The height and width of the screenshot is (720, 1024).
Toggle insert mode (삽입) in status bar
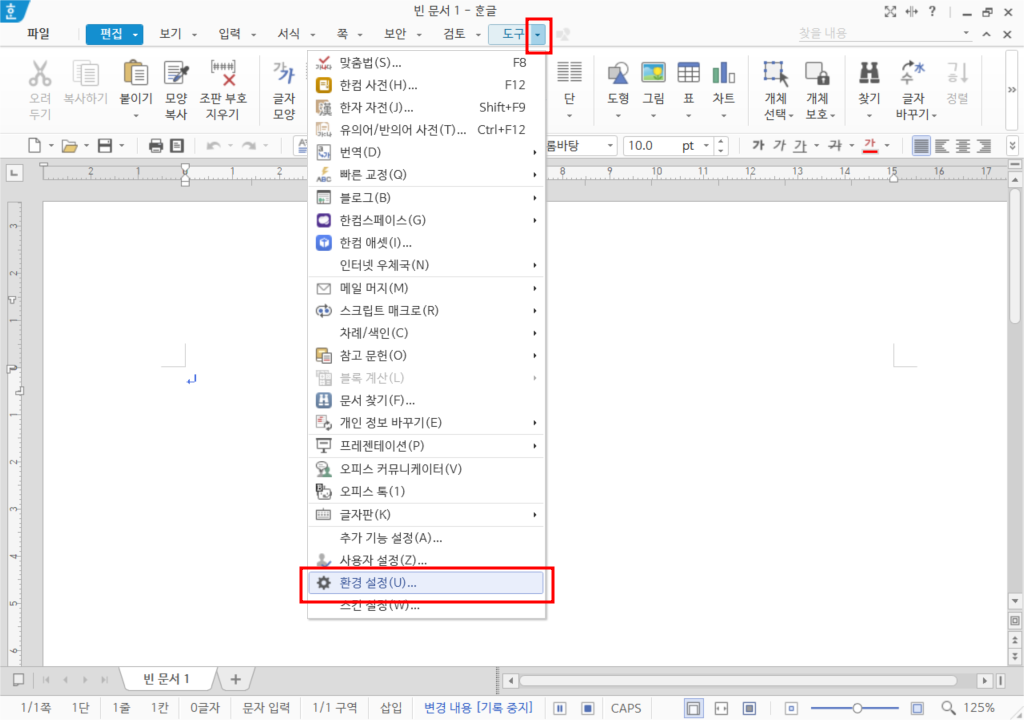(391, 708)
